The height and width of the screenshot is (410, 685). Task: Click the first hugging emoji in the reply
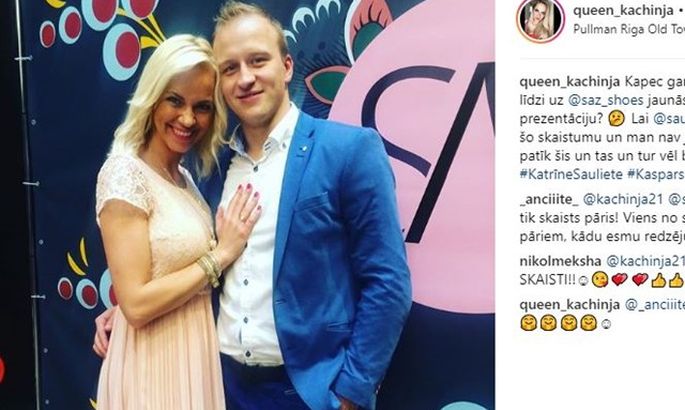[528, 324]
